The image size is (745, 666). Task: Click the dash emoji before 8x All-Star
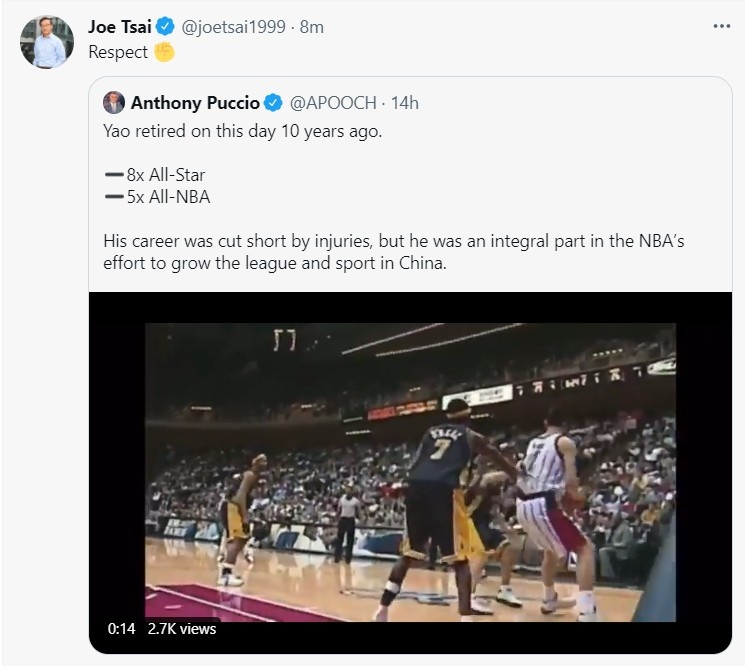click(113, 175)
